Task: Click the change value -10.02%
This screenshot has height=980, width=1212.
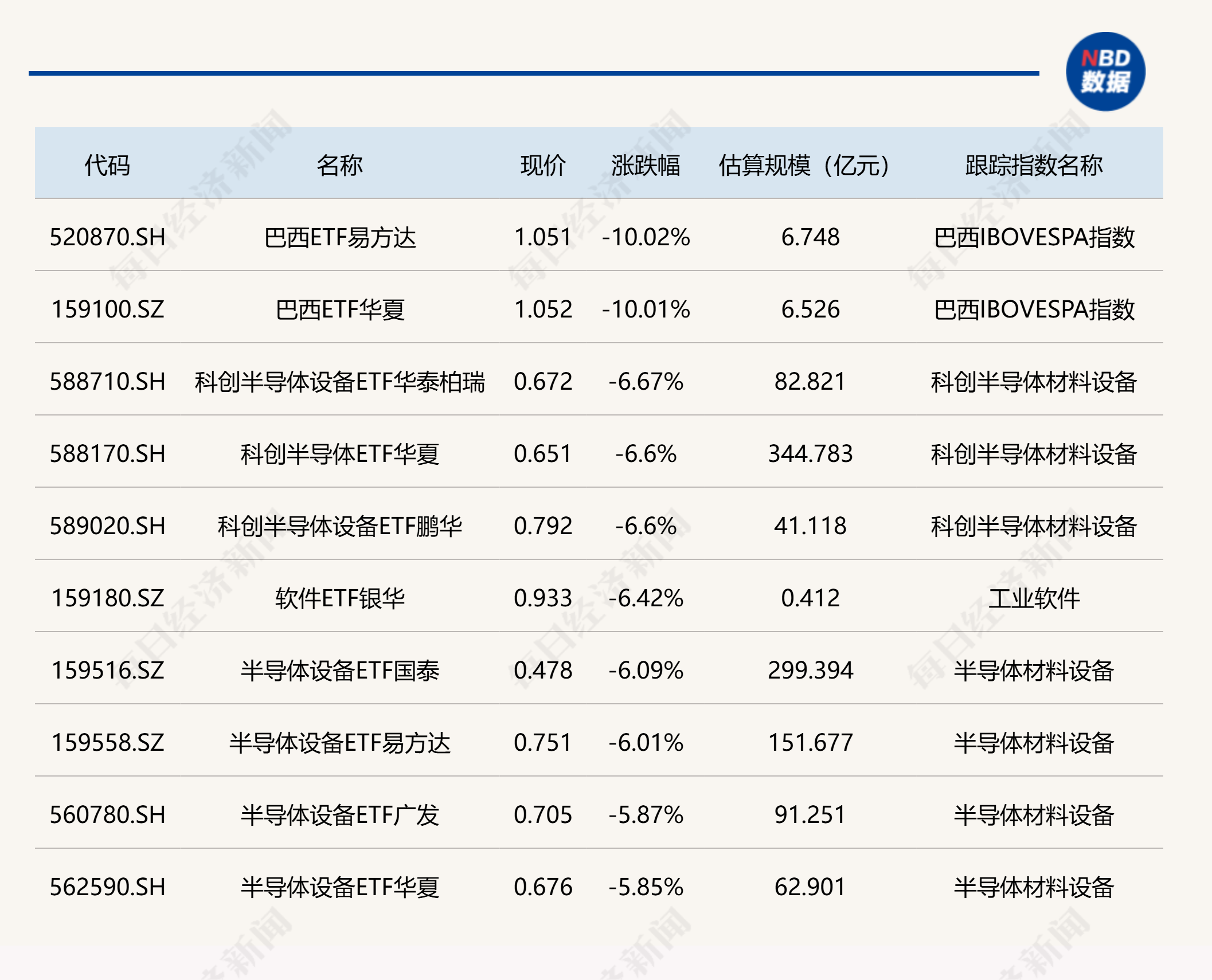Action: 646,237
